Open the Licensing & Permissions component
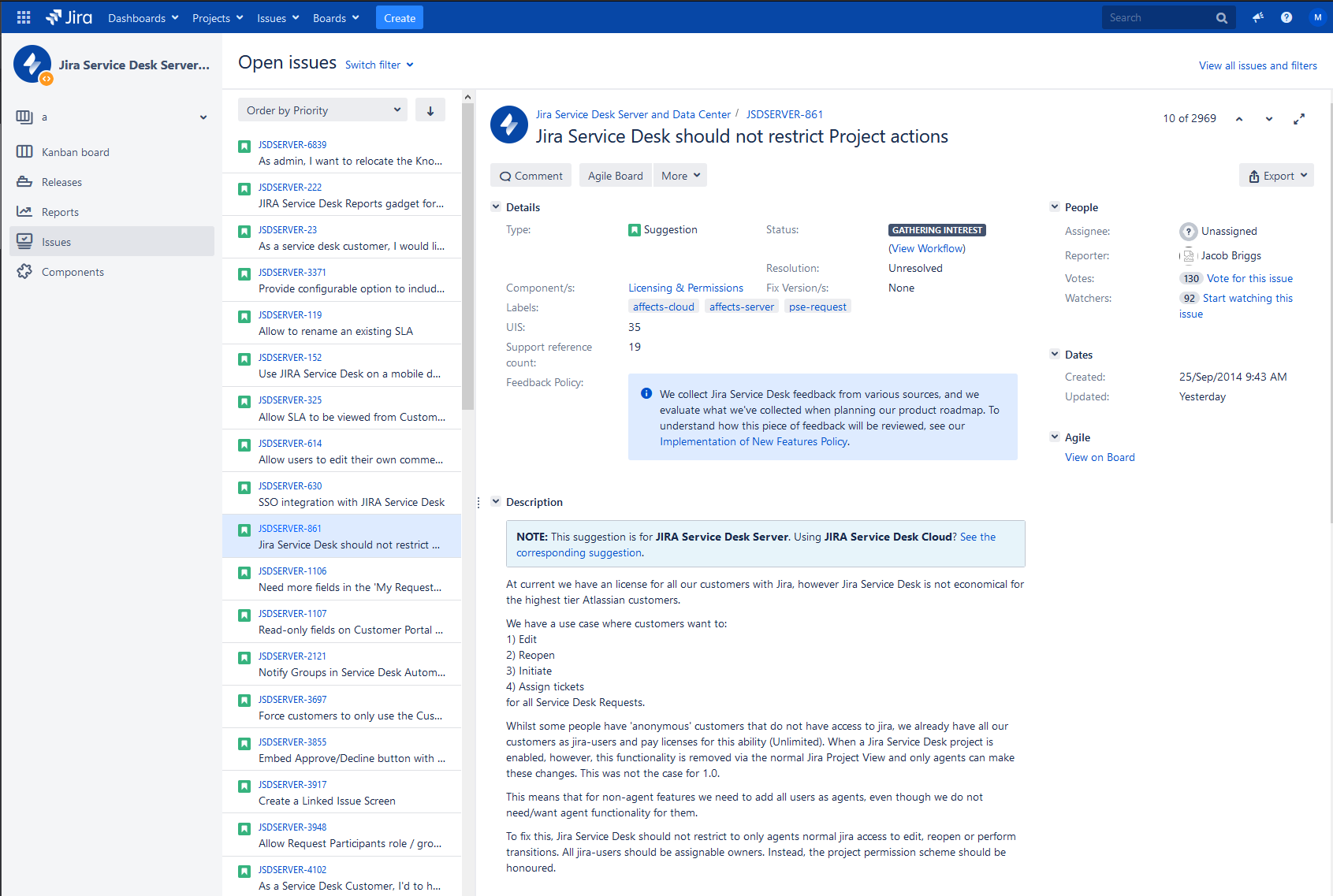This screenshot has width=1333, height=896. 686,288
